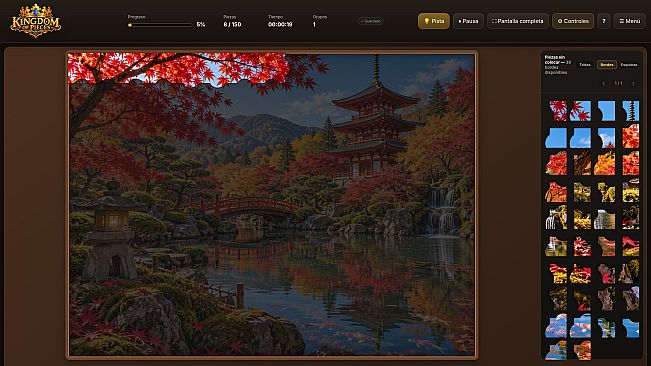Pick the white waterfall with yellow leaves piece
651x366 pixels.
tap(556, 218)
